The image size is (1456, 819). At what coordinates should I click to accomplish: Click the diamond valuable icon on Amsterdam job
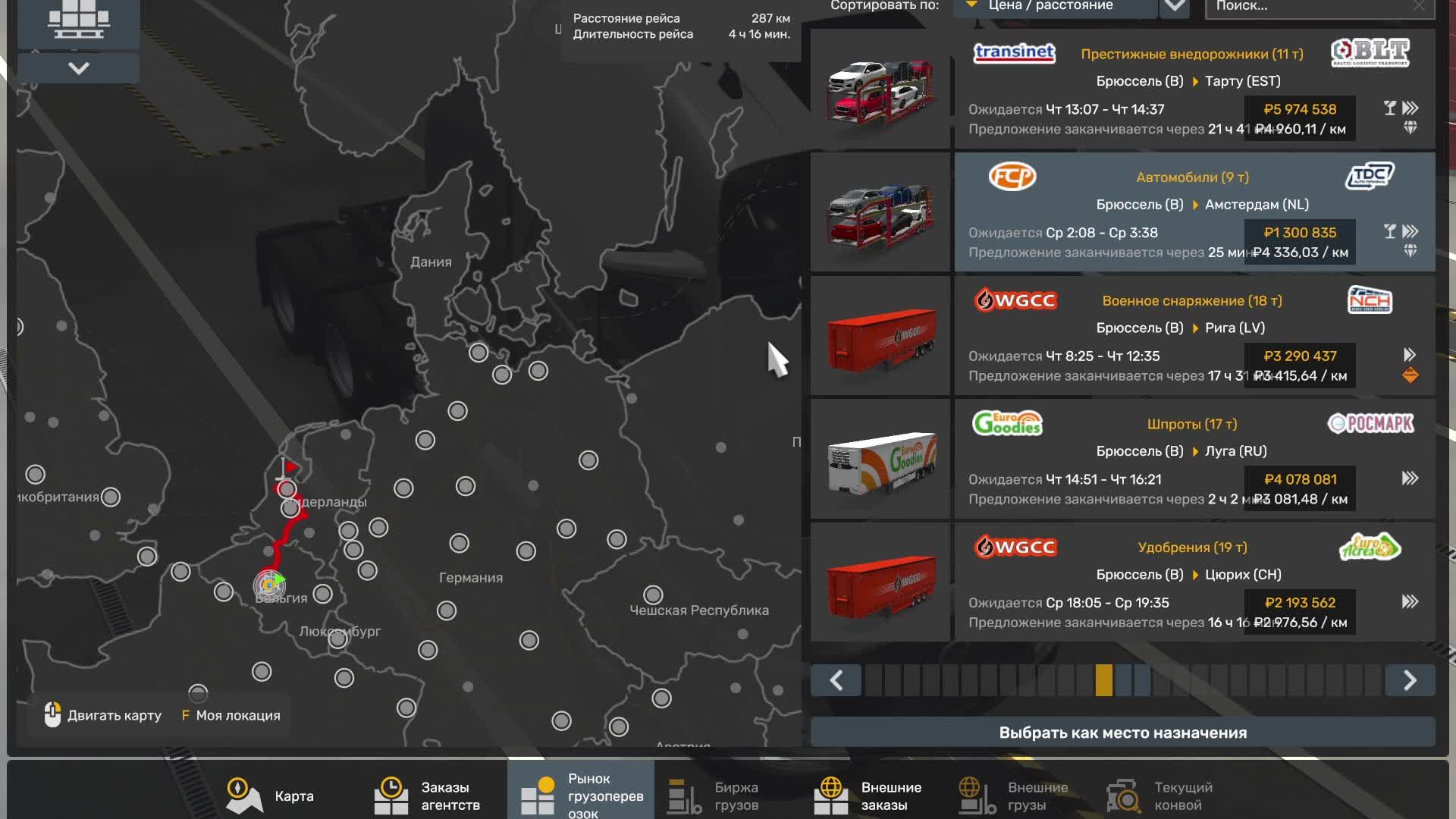(x=1410, y=250)
